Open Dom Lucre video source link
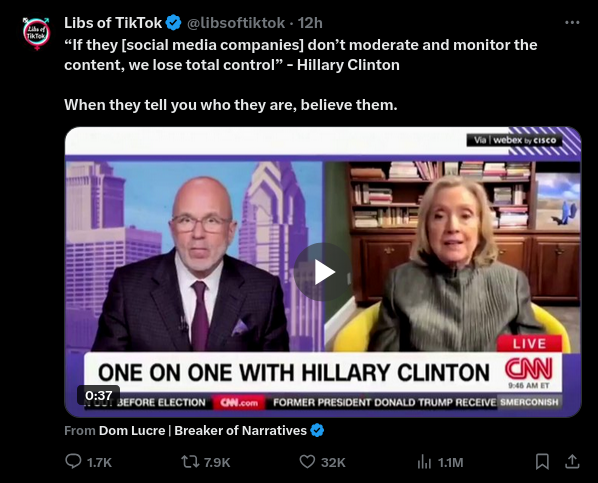Screen dimensions: 598x483 (x=203, y=430)
